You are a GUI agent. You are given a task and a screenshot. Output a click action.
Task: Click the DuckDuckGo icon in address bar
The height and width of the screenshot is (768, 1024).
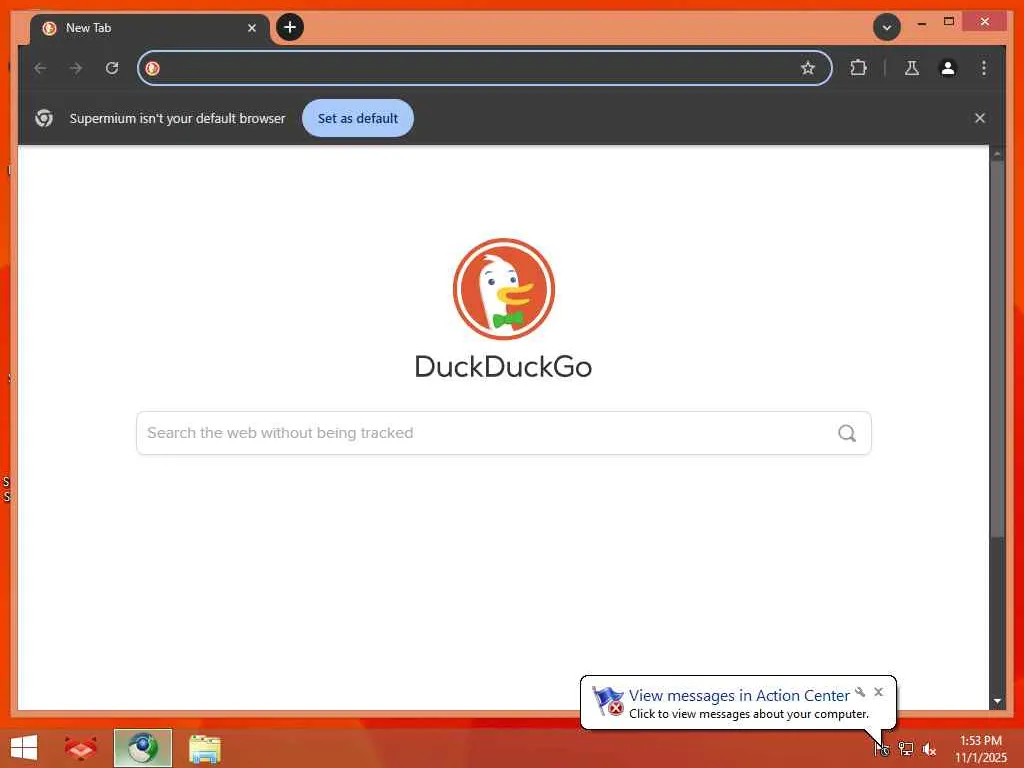click(x=153, y=68)
